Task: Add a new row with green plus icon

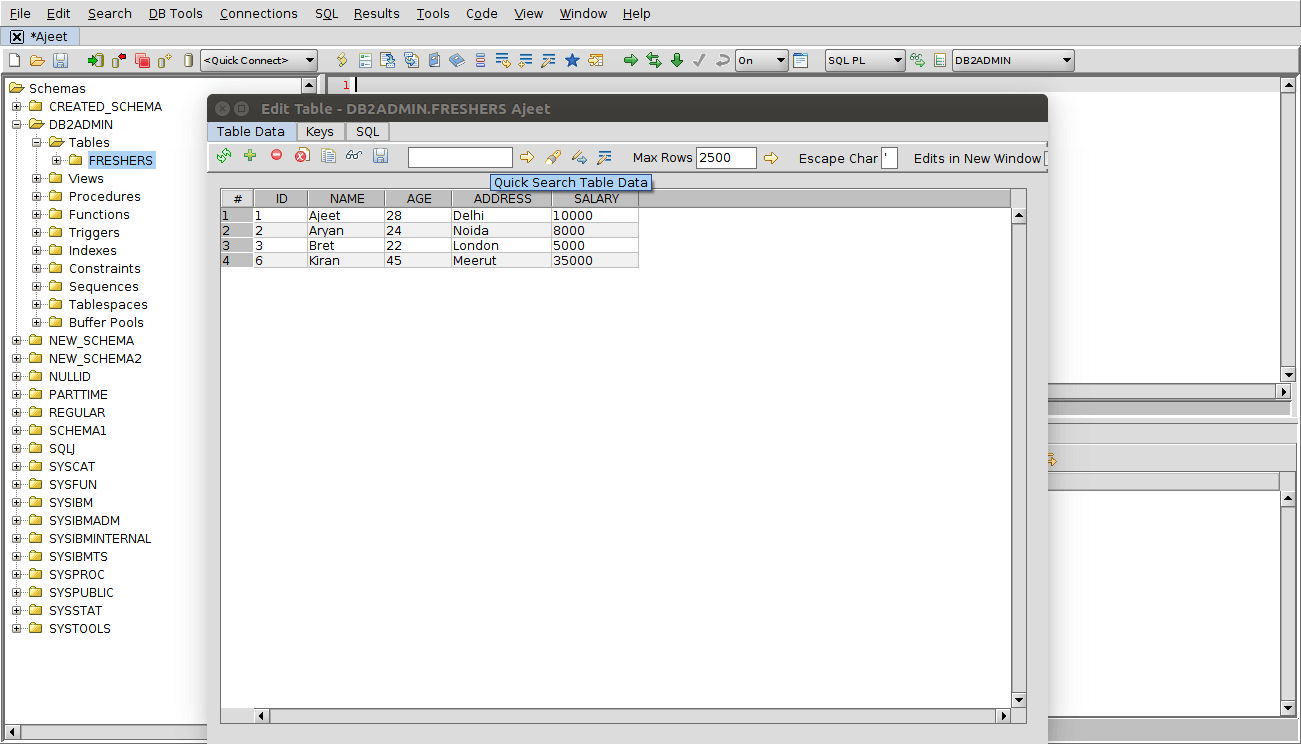Action: point(250,156)
